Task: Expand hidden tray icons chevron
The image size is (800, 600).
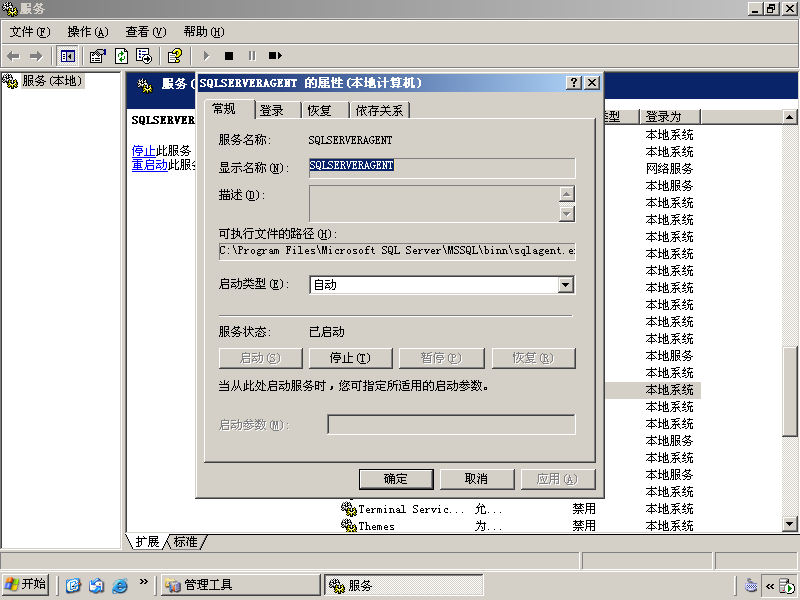Action: 770,586
